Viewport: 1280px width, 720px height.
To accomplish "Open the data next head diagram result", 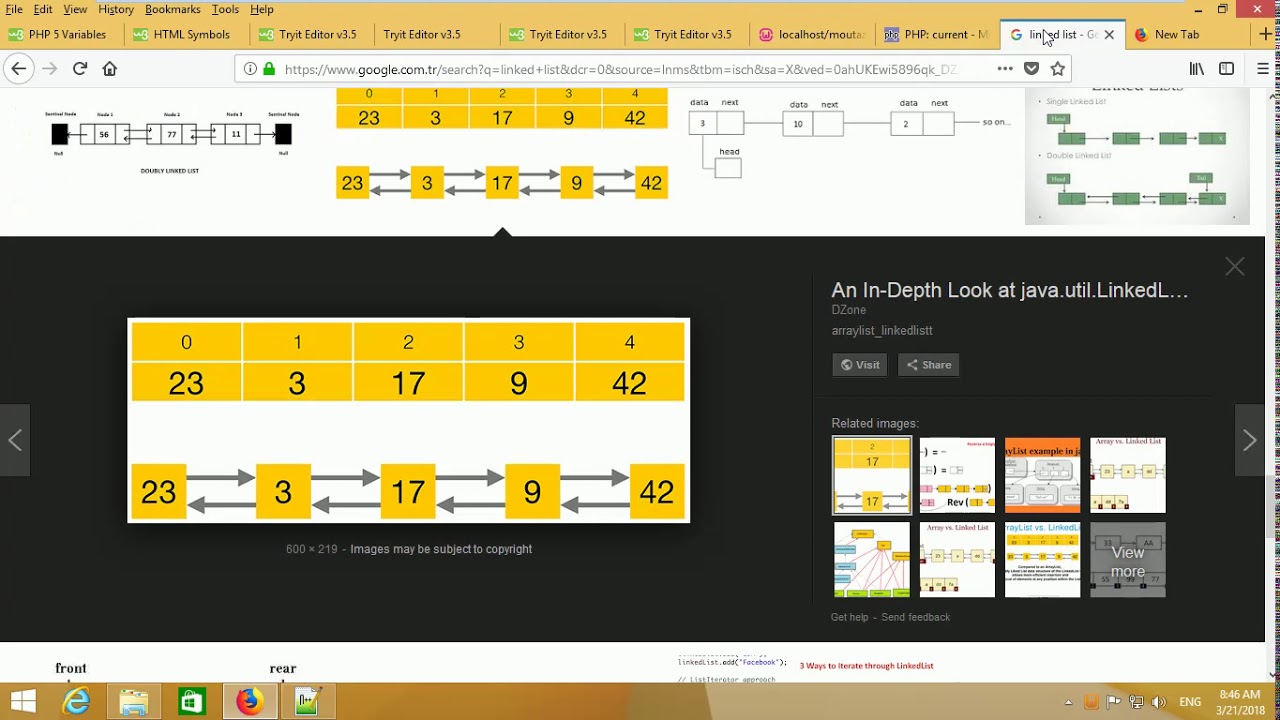I will click(850, 138).
